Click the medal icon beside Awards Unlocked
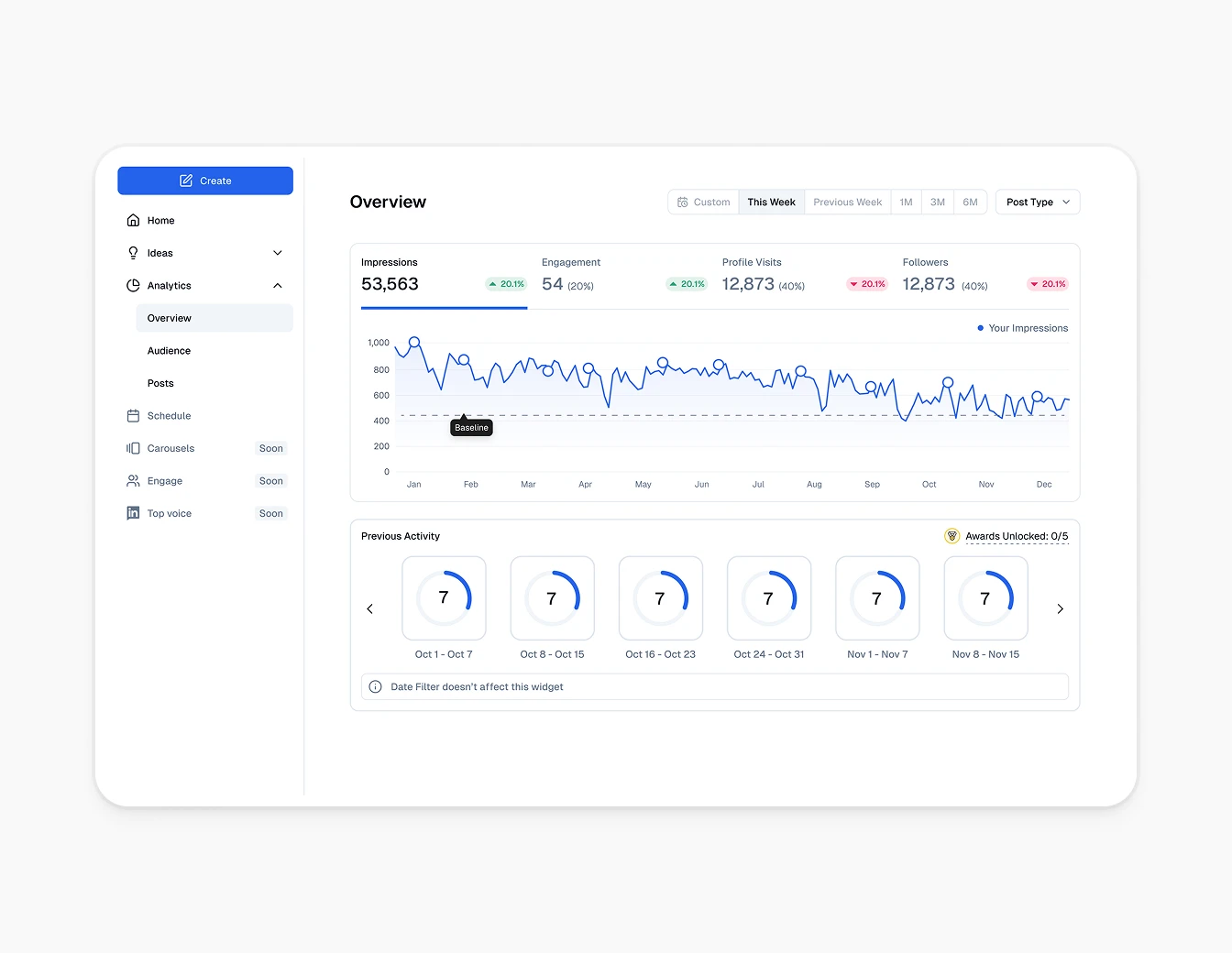 tap(951, 536)
